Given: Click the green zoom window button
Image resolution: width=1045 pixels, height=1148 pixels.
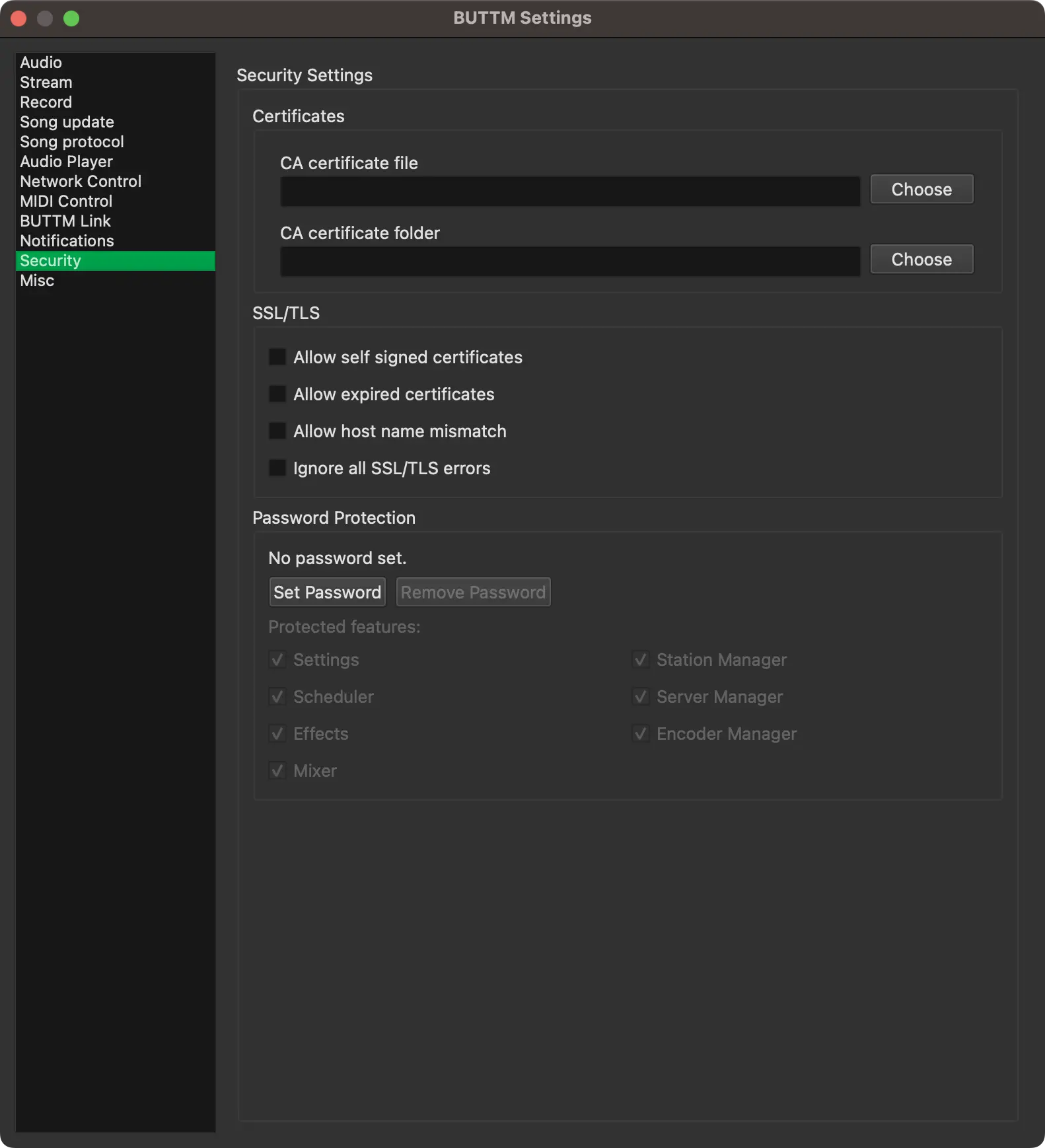Looking at the screenshot, I should [x=71, y=18].
